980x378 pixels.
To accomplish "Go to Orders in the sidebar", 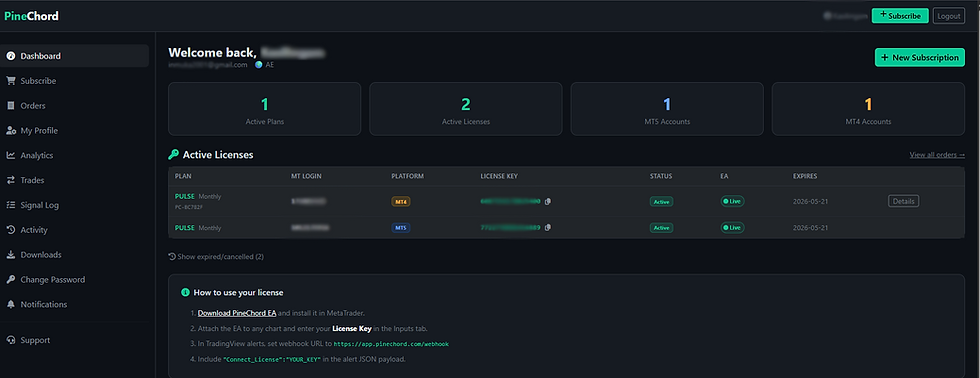I will [74, 106].
